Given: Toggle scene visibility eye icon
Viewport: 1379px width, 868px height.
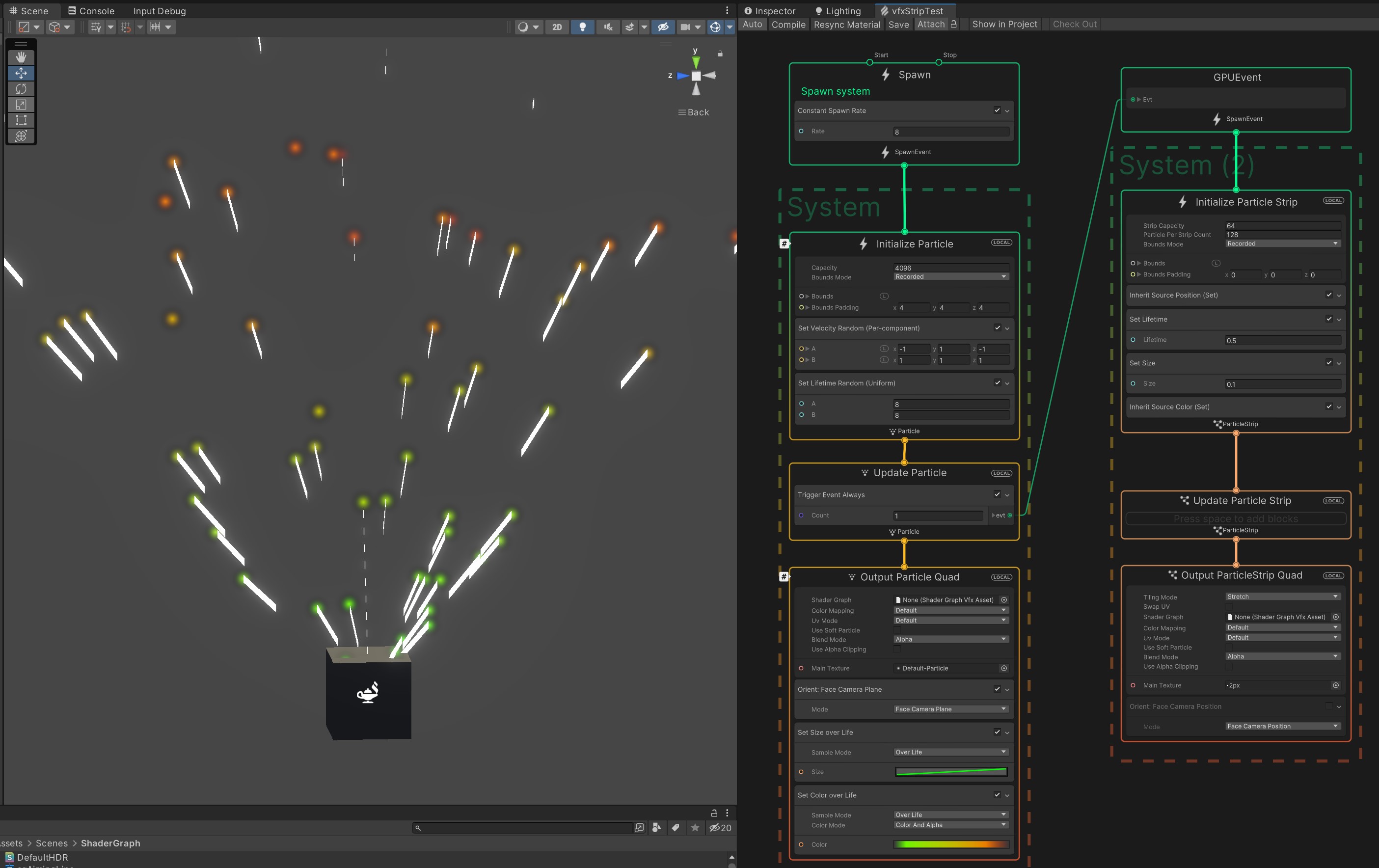Looking at the screenshot, I should click(663, 27).
